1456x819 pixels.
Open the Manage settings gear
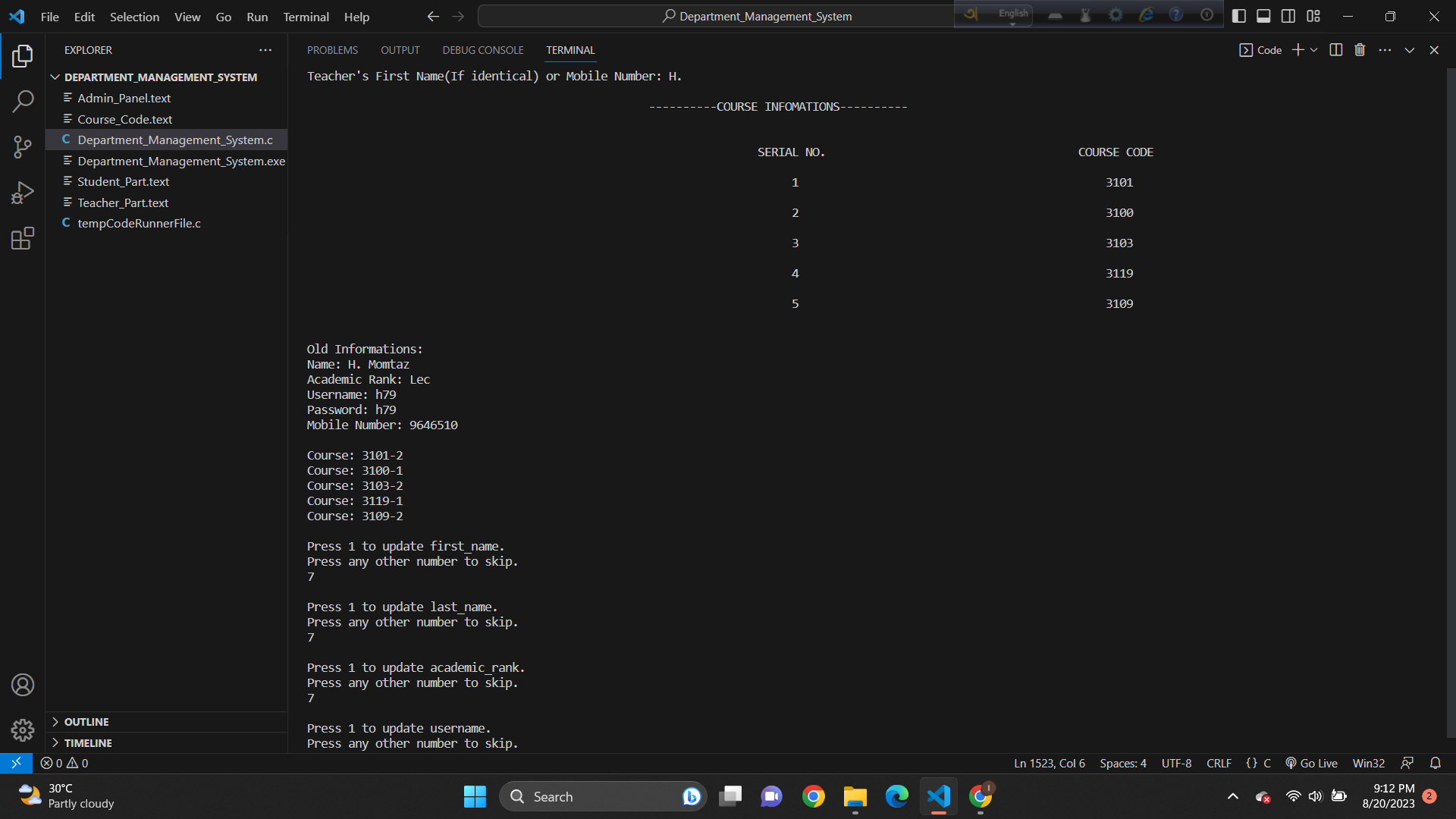tap(23, 730)
